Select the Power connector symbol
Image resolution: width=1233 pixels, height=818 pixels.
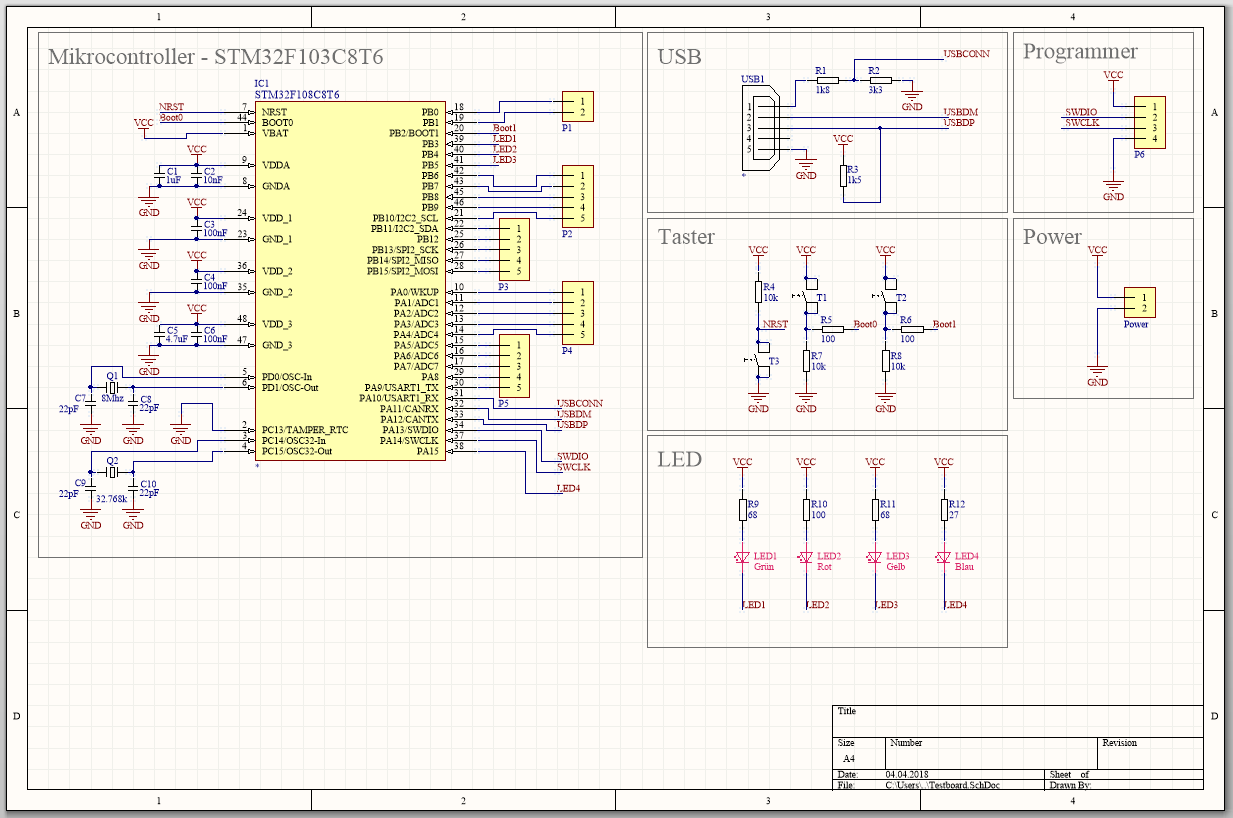pos(1140,303)
